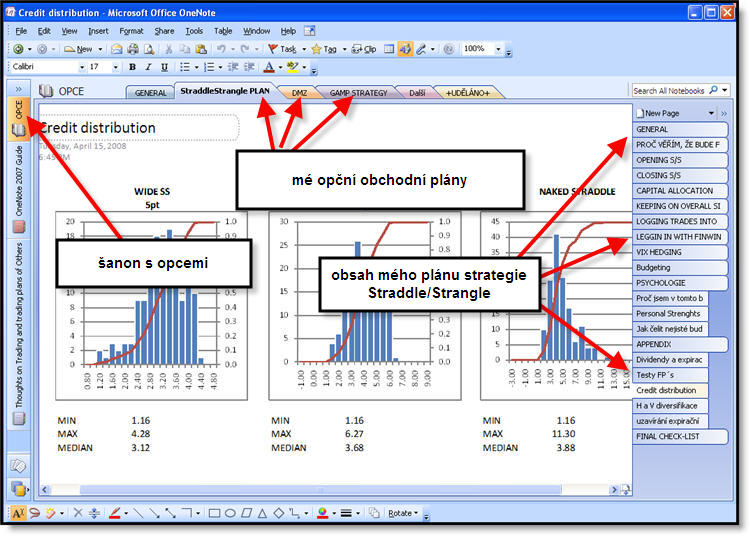Open the File menu
Screen dimensions: 750x536
click(21, 31)
